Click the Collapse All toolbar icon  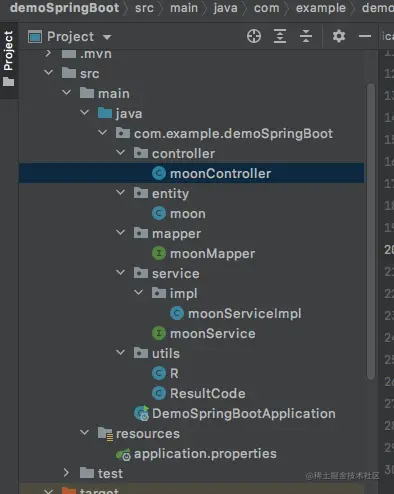click(306, 36)
